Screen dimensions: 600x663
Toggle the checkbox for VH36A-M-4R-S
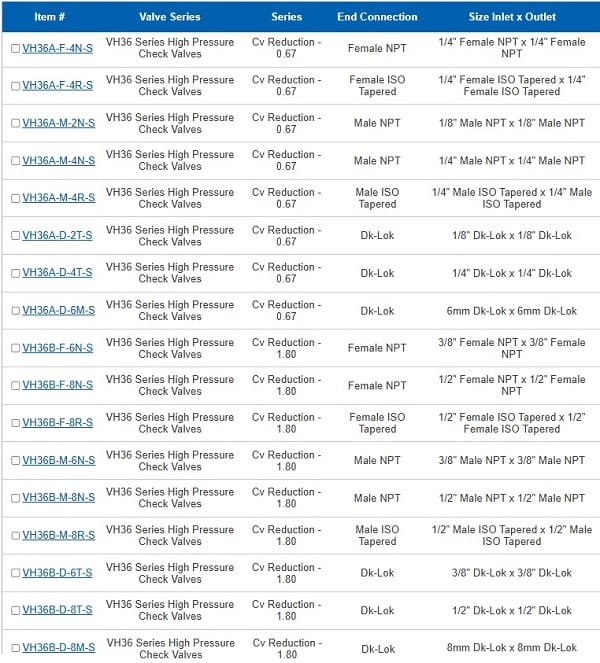[15, 198]
